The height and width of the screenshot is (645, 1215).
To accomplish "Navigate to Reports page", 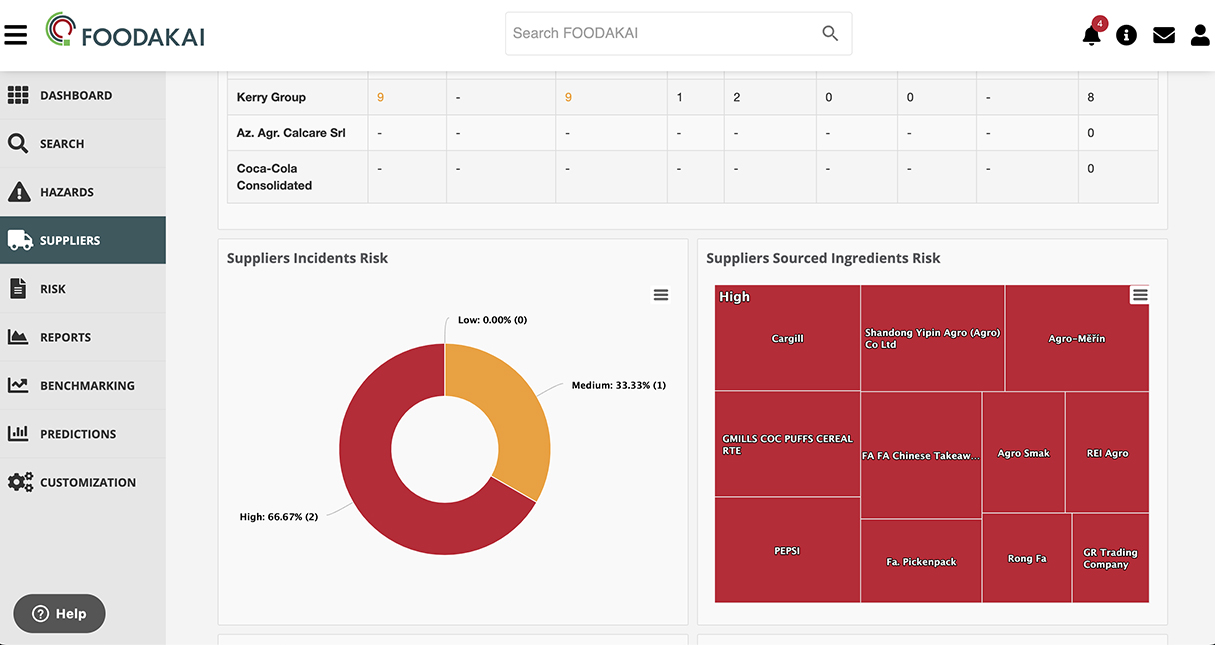I will [83, 337].
